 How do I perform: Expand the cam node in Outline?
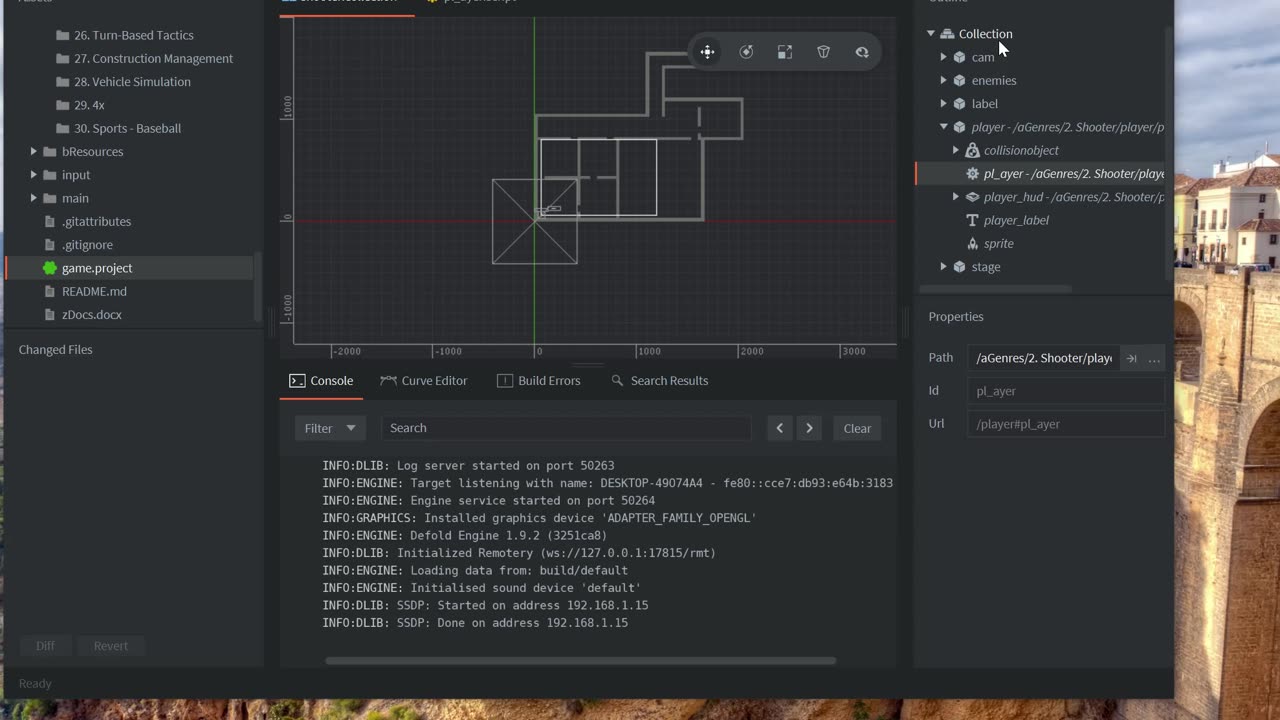coord(943,57)
